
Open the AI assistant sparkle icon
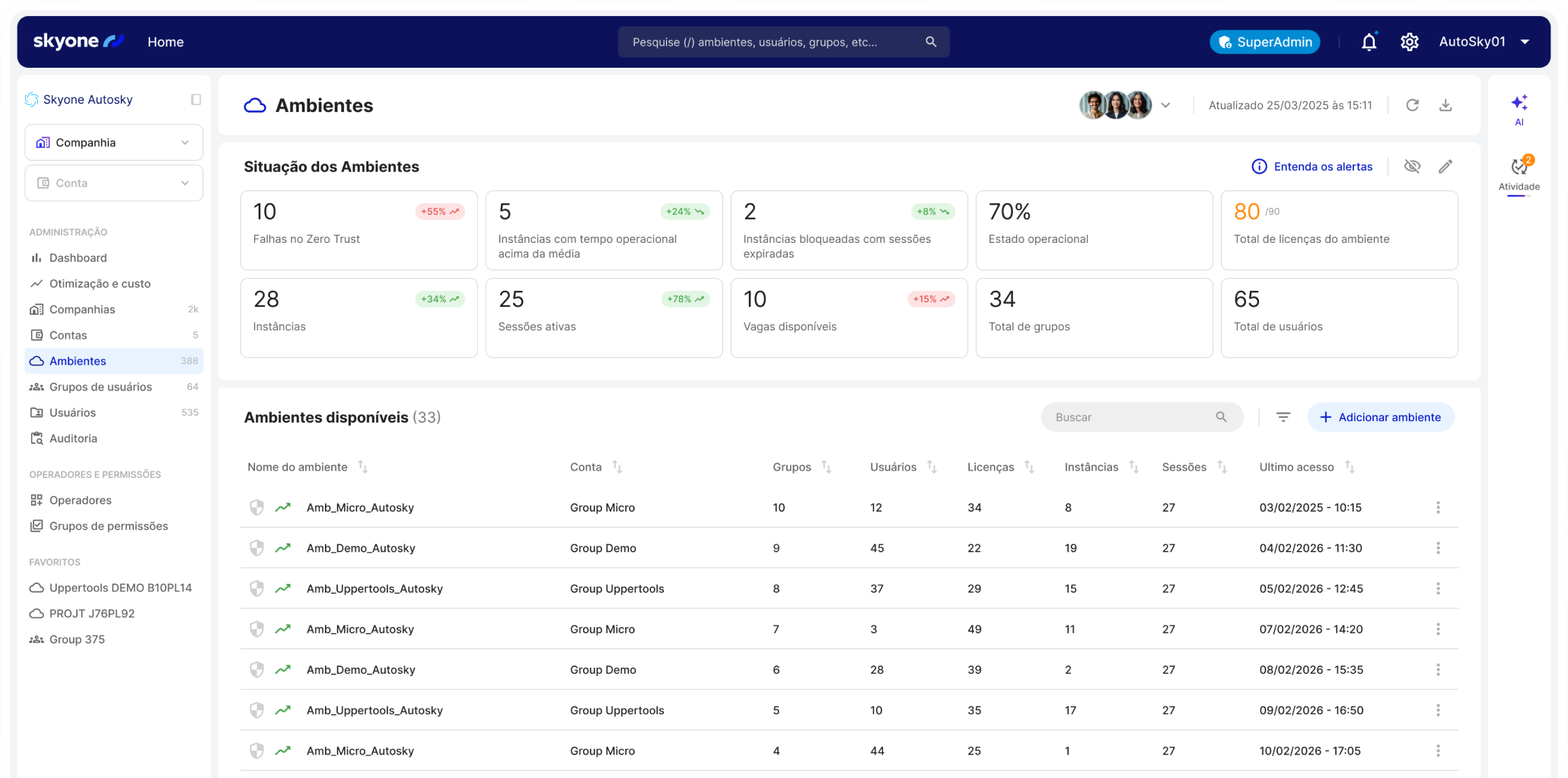1519,104
